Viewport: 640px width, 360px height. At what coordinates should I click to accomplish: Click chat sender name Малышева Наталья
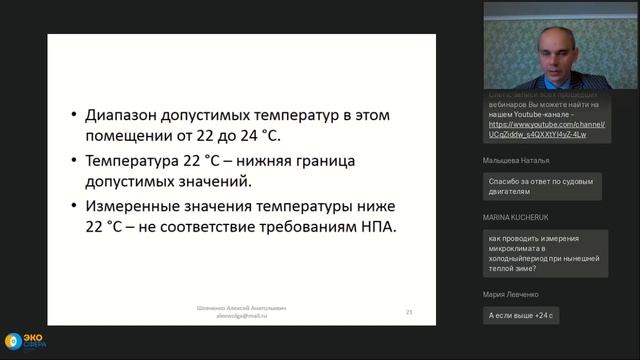(x=516, y=160)
